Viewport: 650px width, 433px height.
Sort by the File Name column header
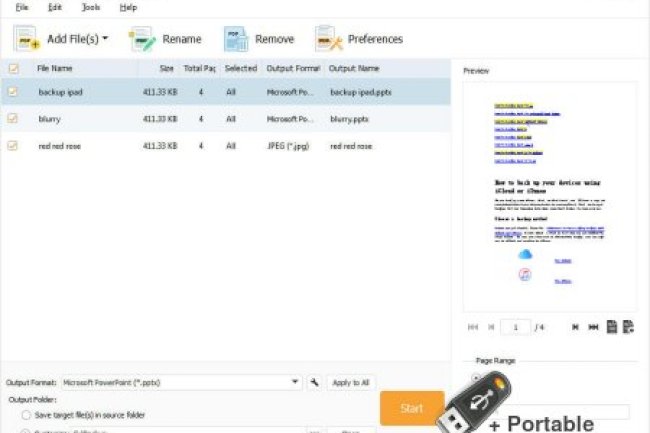(x=55, y=68)
